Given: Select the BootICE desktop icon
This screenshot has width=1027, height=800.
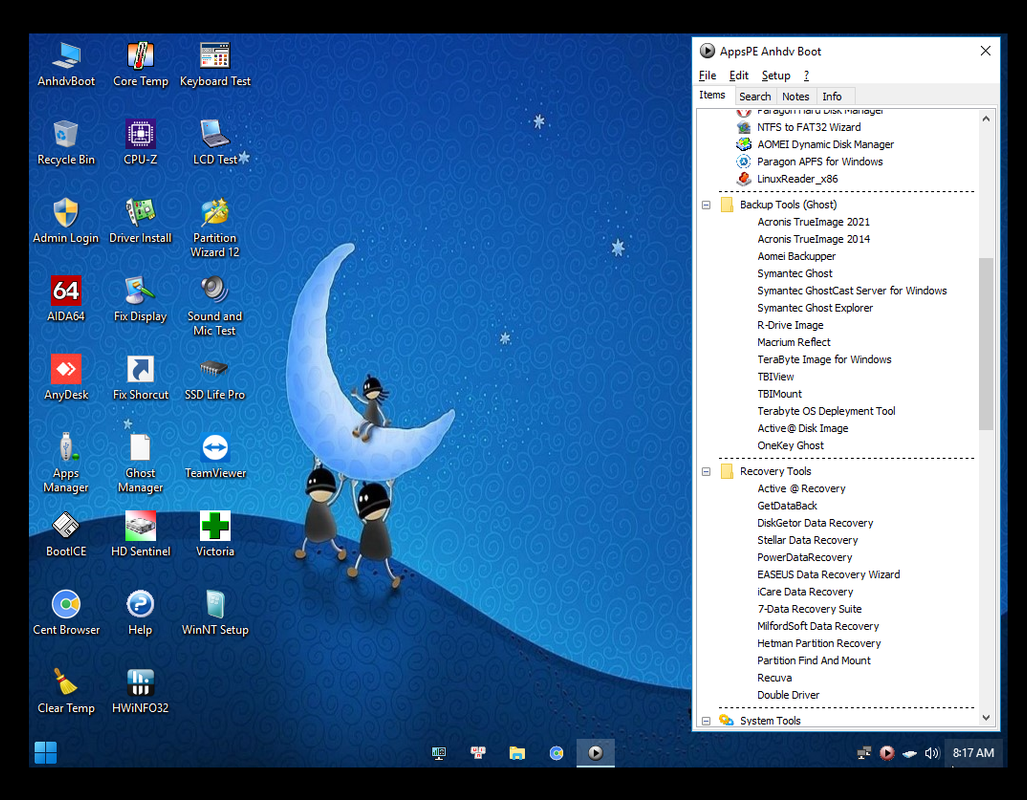Looking at the screenshot, I should [x=66, y=535].
